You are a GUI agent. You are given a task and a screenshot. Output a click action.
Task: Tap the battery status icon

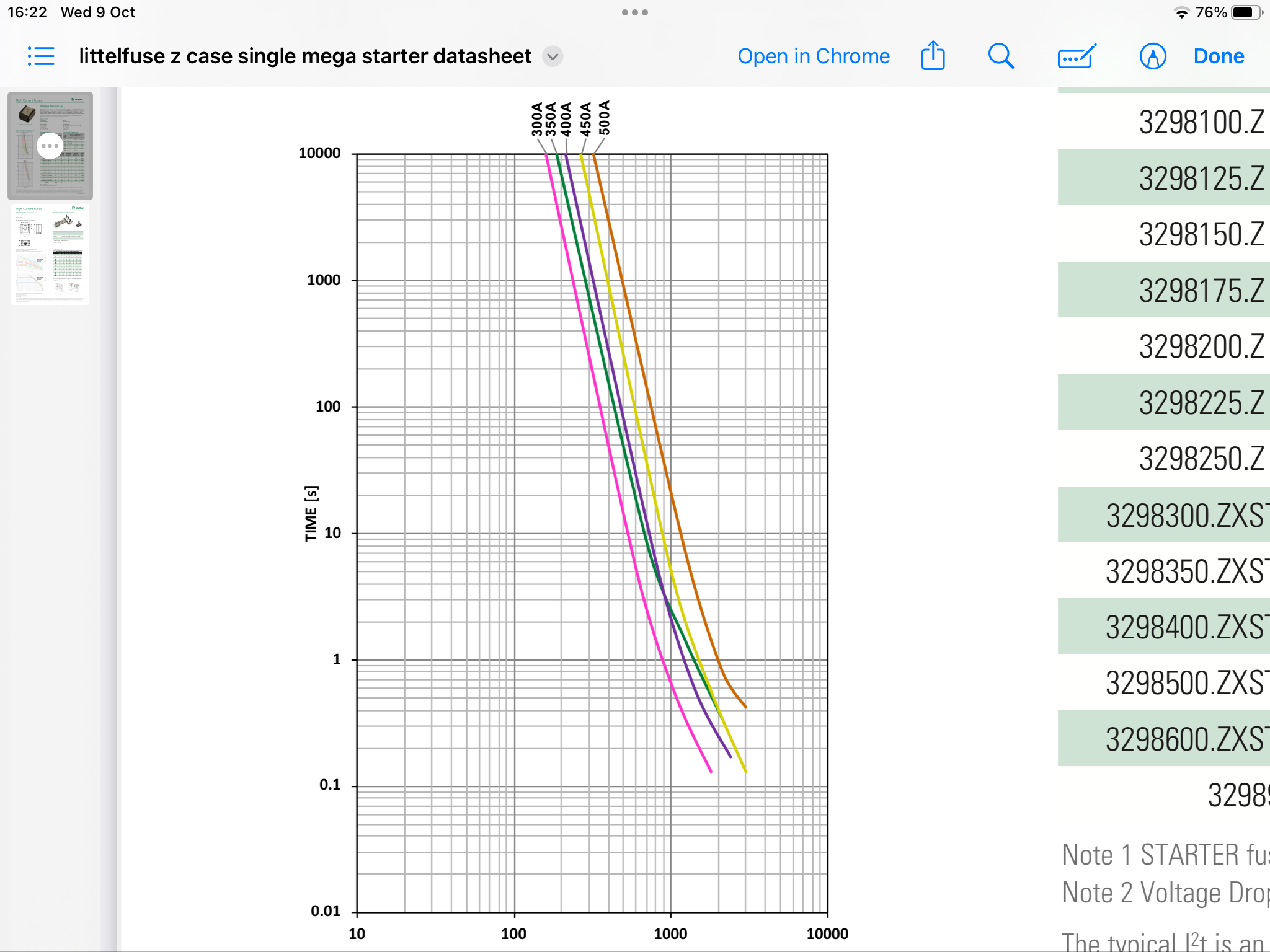1246,12
